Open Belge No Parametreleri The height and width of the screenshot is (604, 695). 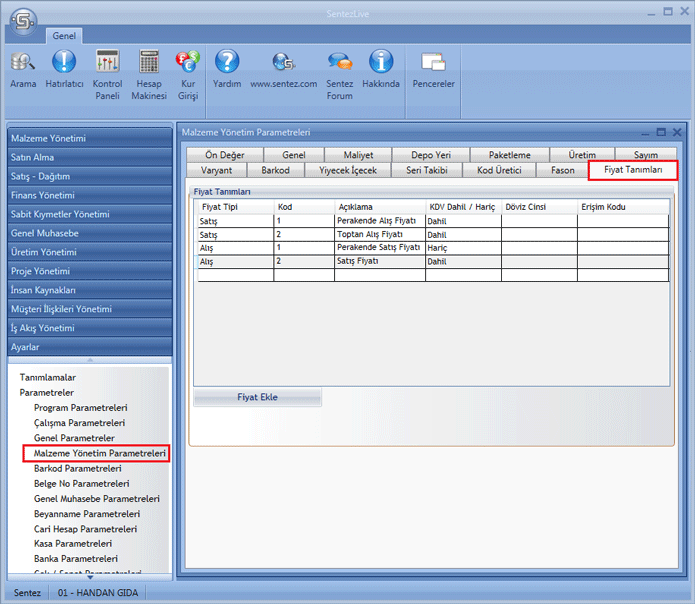click(82, 483)
